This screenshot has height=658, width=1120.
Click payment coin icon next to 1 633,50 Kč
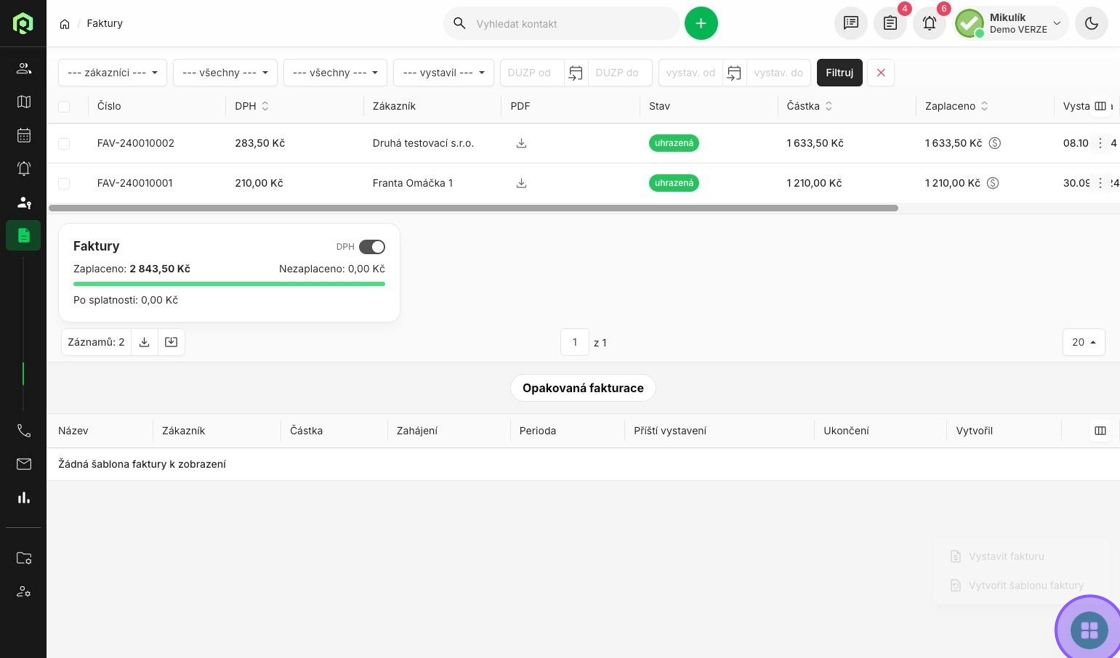click(x=994, y=143)
